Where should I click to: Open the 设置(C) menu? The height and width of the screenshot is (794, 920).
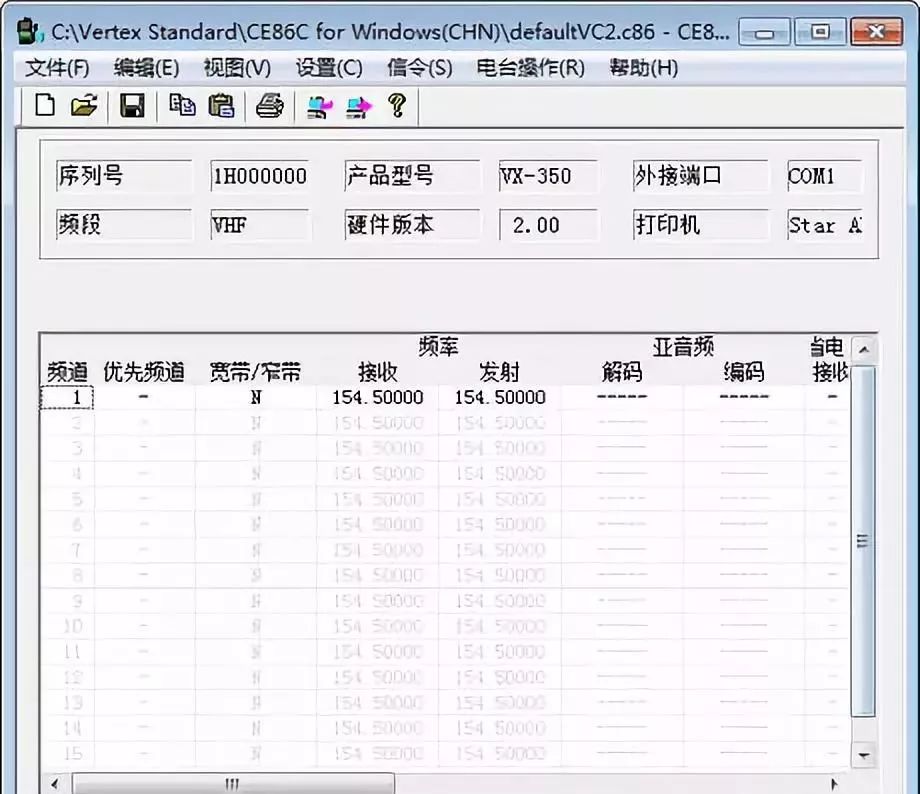point(329,68)
